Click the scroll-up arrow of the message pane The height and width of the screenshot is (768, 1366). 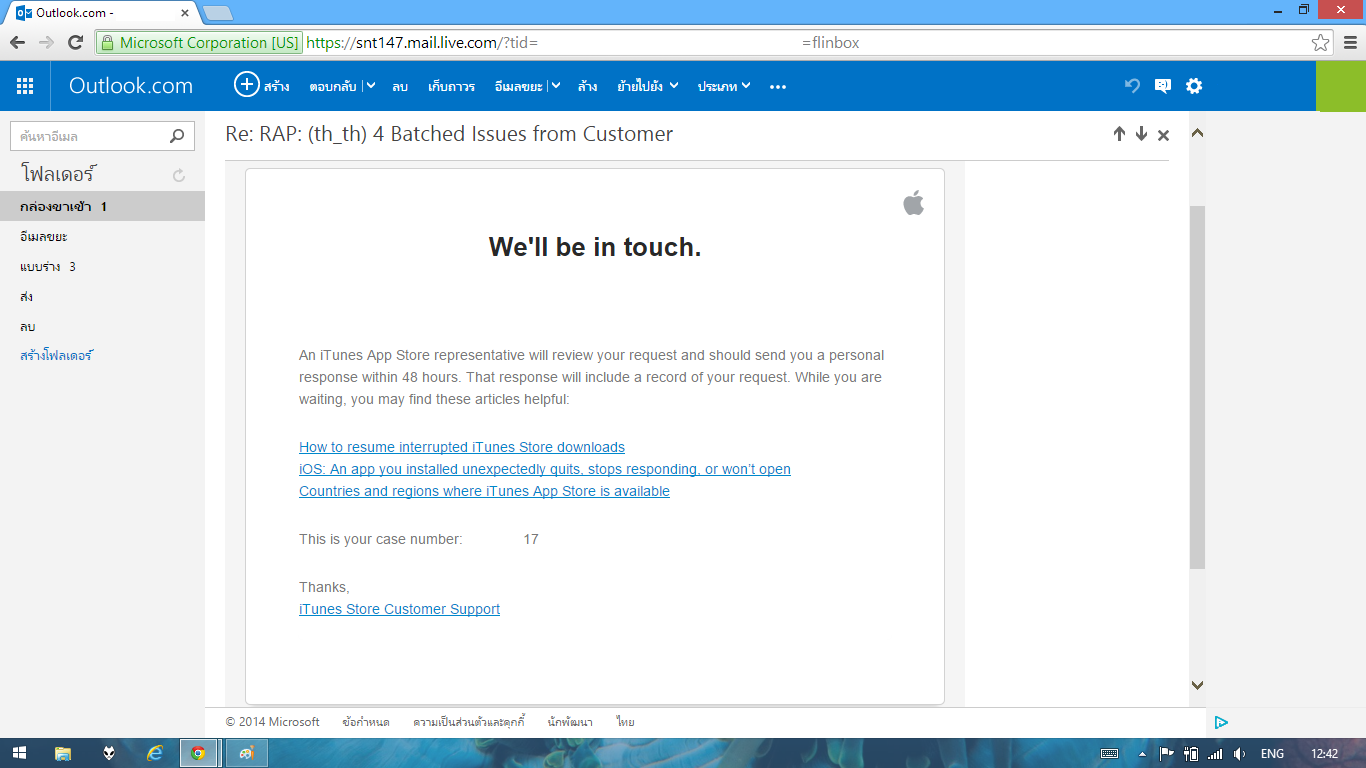[1197, 133]
